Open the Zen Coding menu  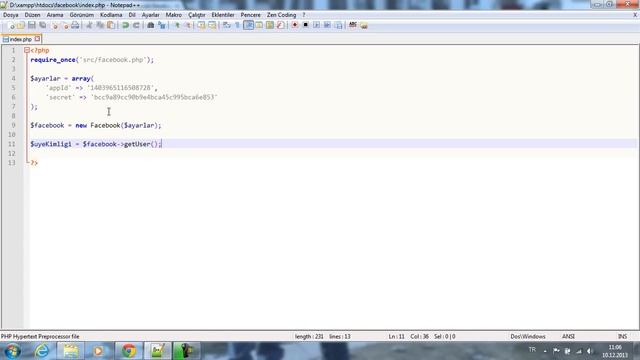pos(281,15)
